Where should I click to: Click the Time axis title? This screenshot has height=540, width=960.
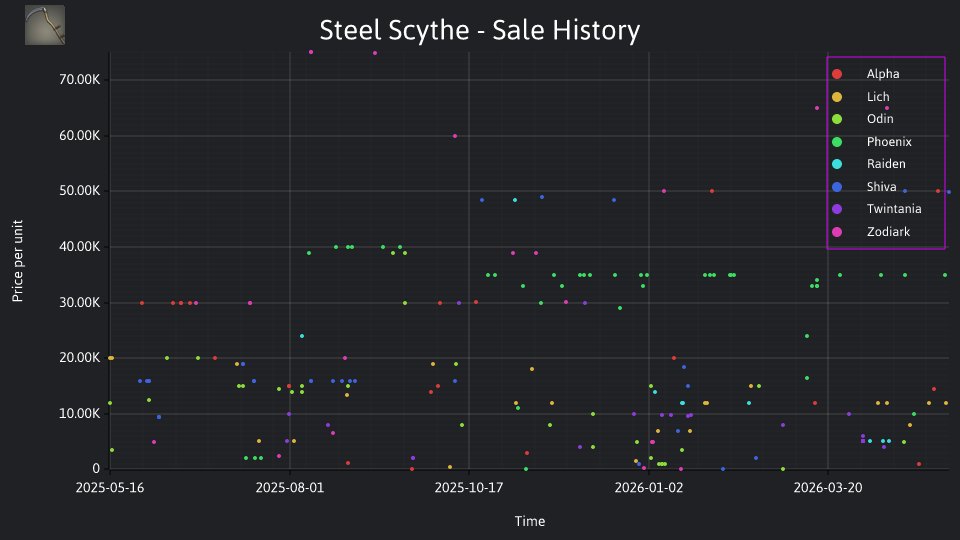(530, 521)
